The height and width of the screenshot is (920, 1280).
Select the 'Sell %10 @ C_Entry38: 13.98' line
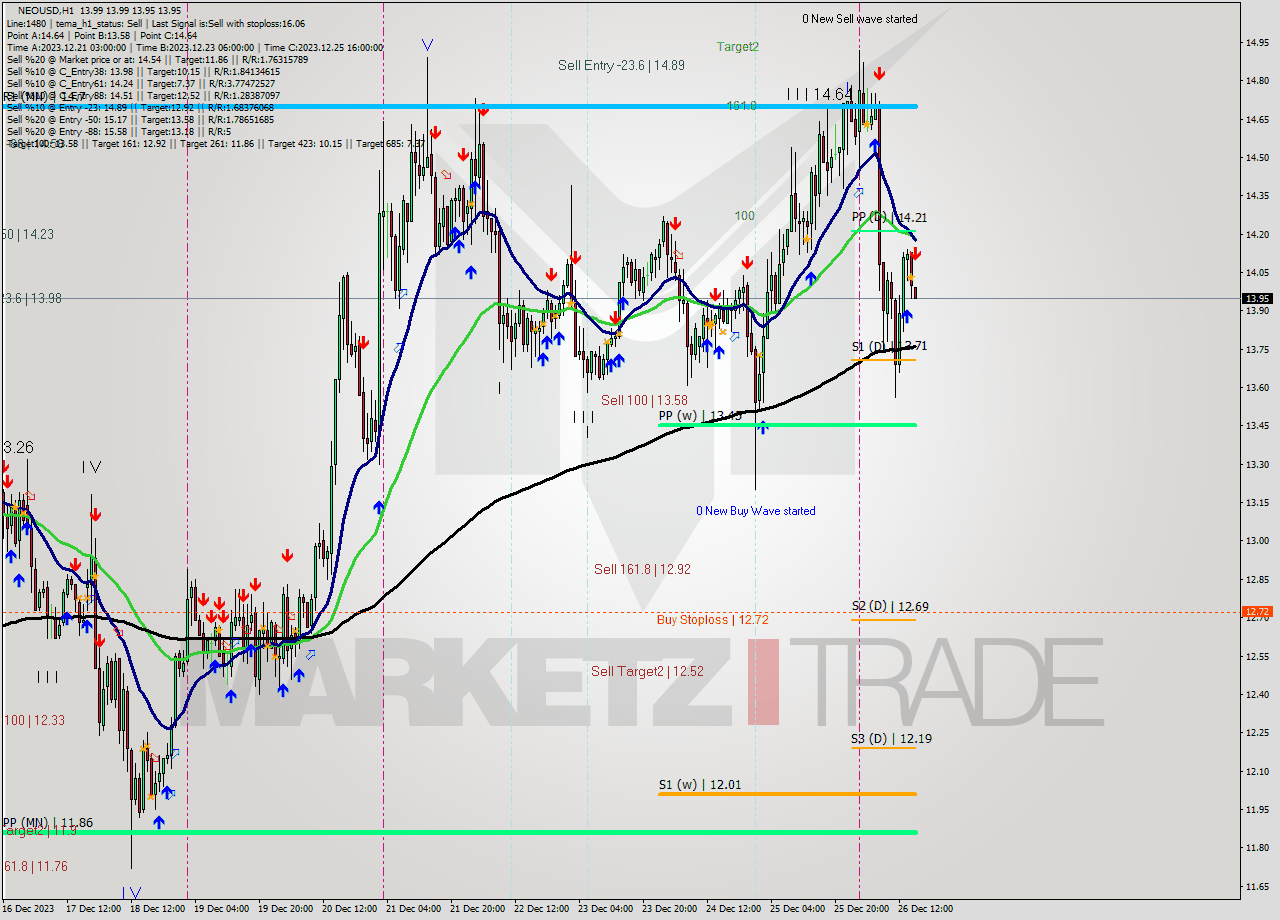tap(143, 71)
